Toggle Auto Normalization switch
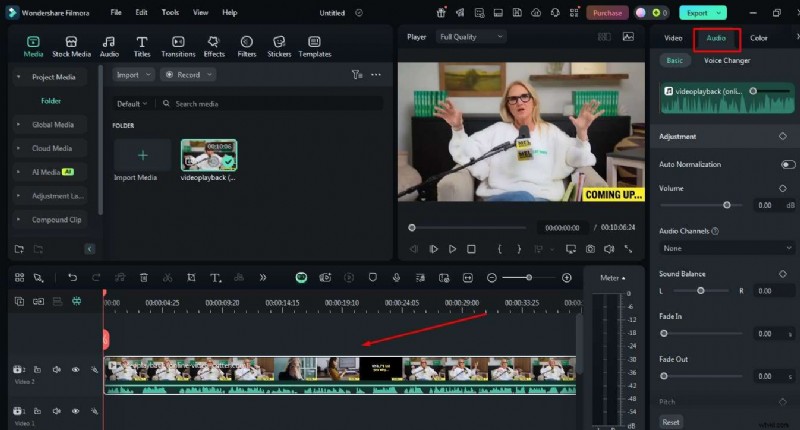Screen dimensions: 800x430 (x=788, y=164)
